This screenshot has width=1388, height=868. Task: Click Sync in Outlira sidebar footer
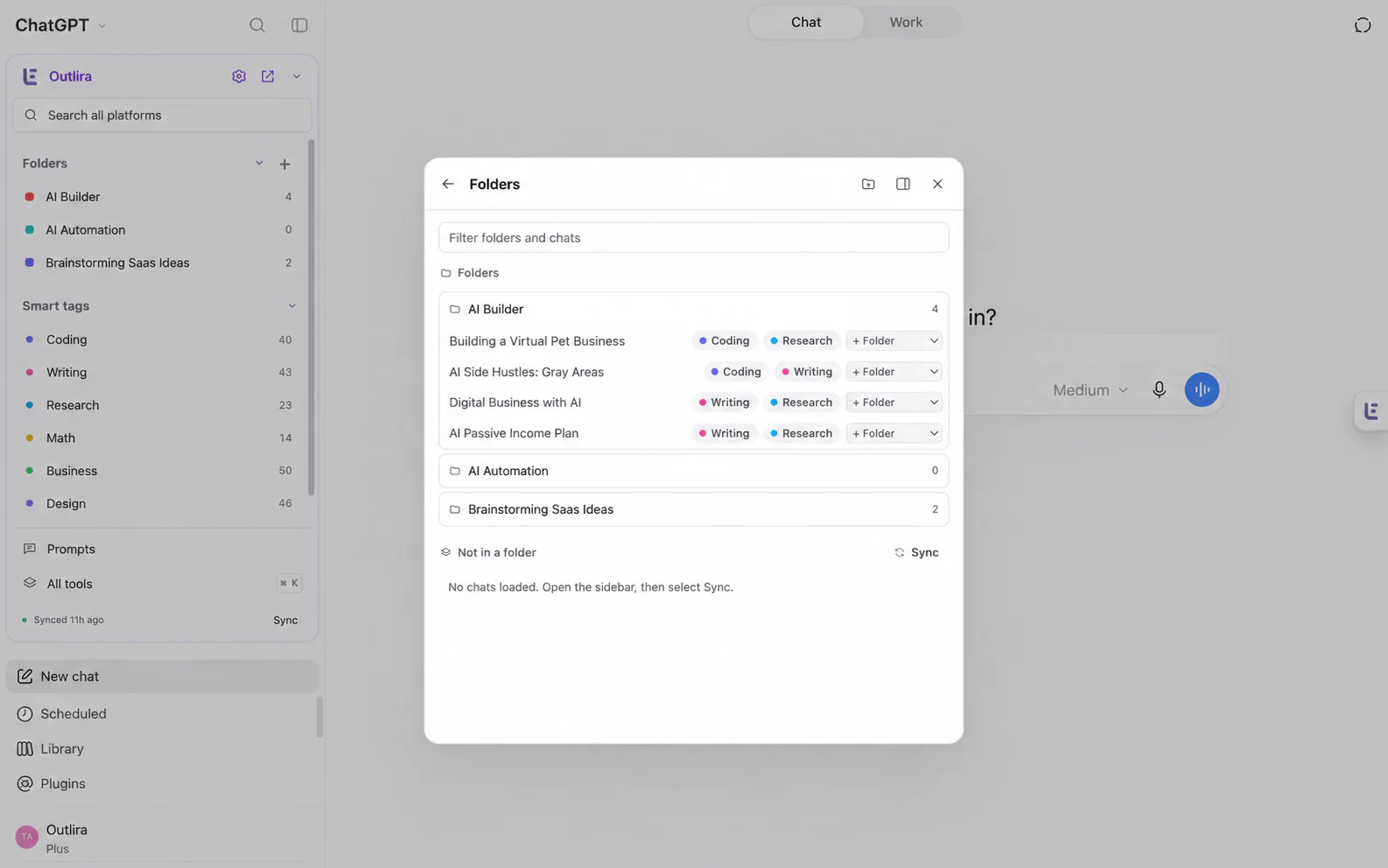point(285,619)
